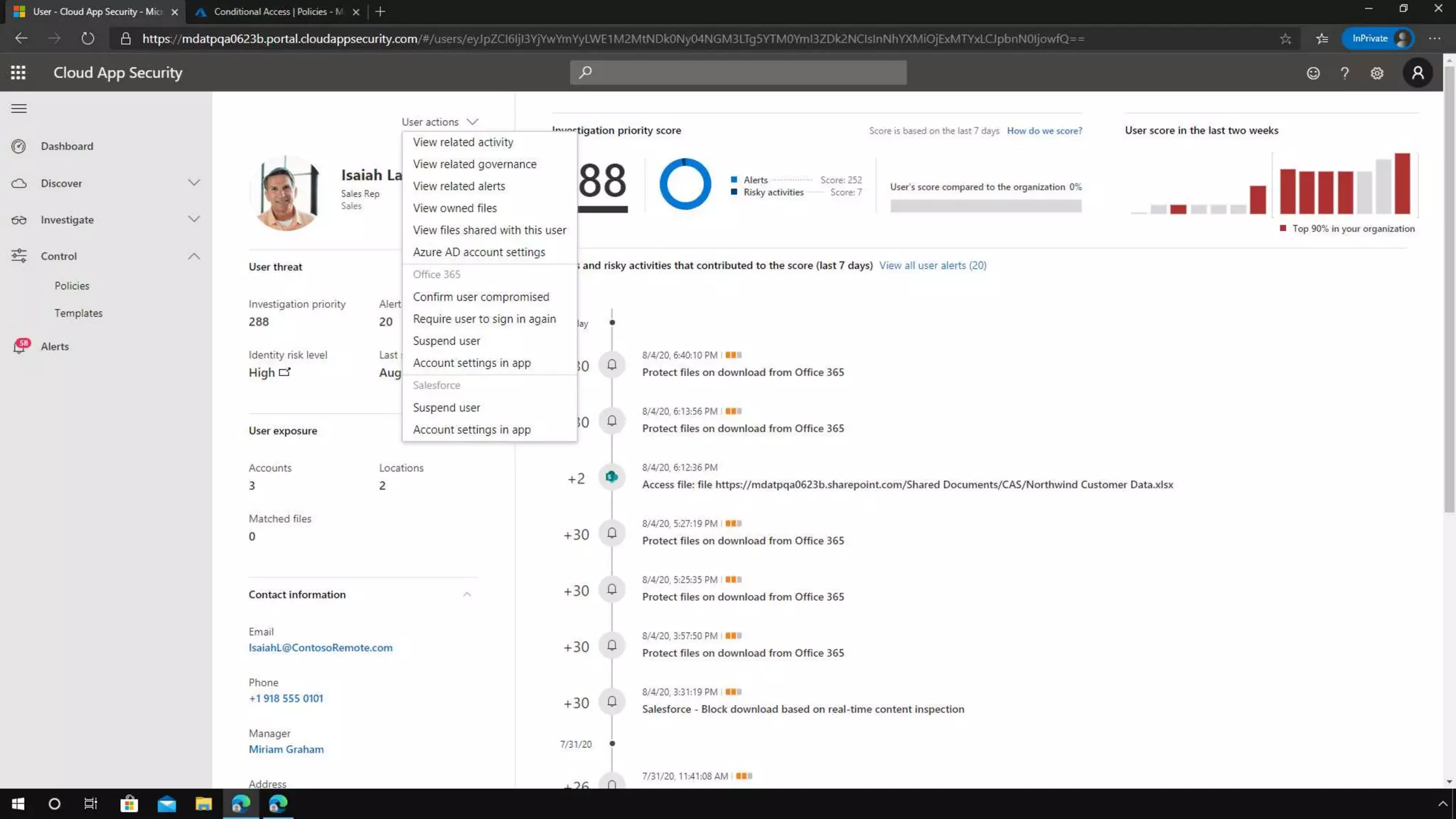
Task: Collapse the Control sidebar section
Action: point(193,256)
